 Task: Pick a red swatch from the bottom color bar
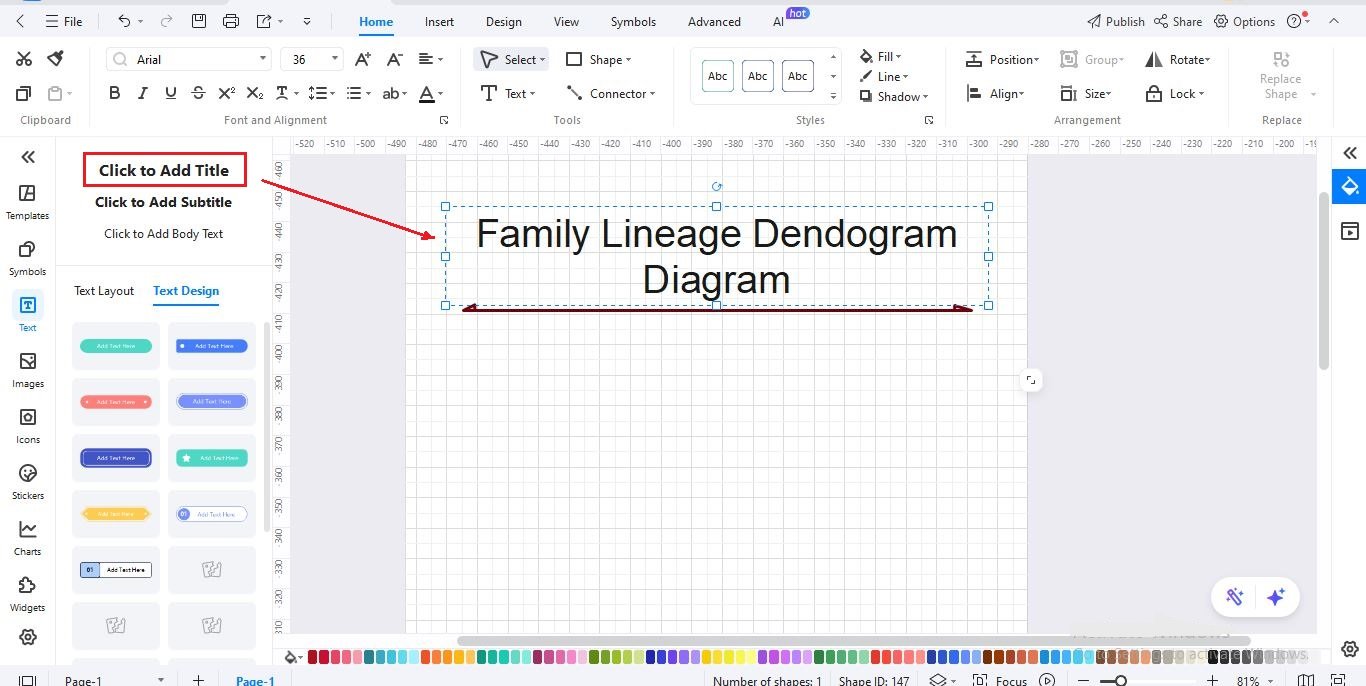[312, 658]
